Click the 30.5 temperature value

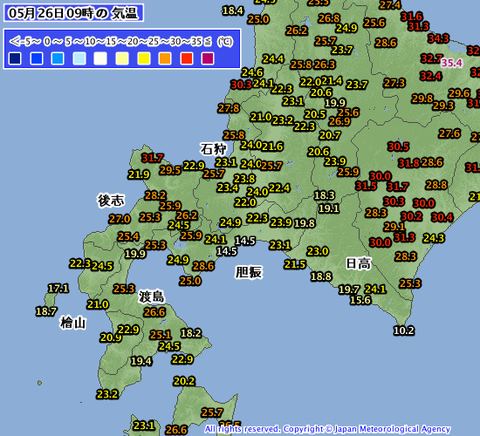(x=398, y=146)
